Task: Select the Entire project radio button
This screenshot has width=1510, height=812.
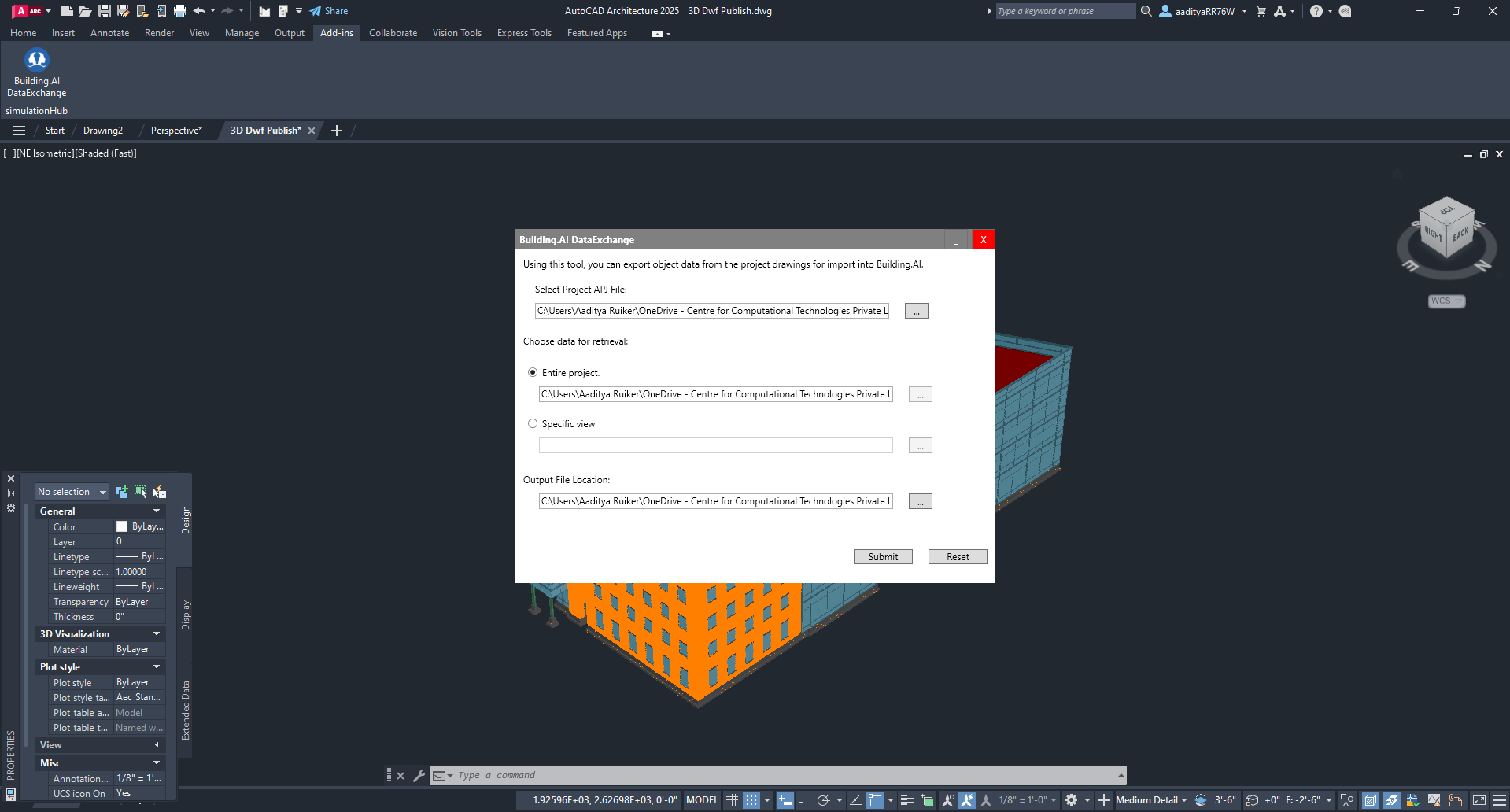Action: (x=533, y=372)
